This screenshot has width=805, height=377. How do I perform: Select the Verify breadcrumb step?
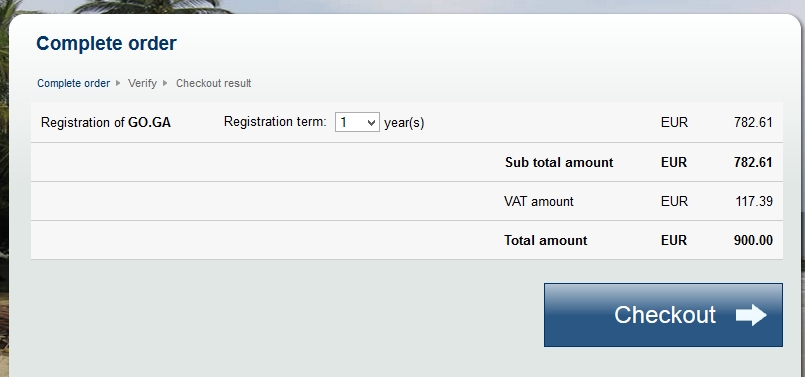(142, 83)
